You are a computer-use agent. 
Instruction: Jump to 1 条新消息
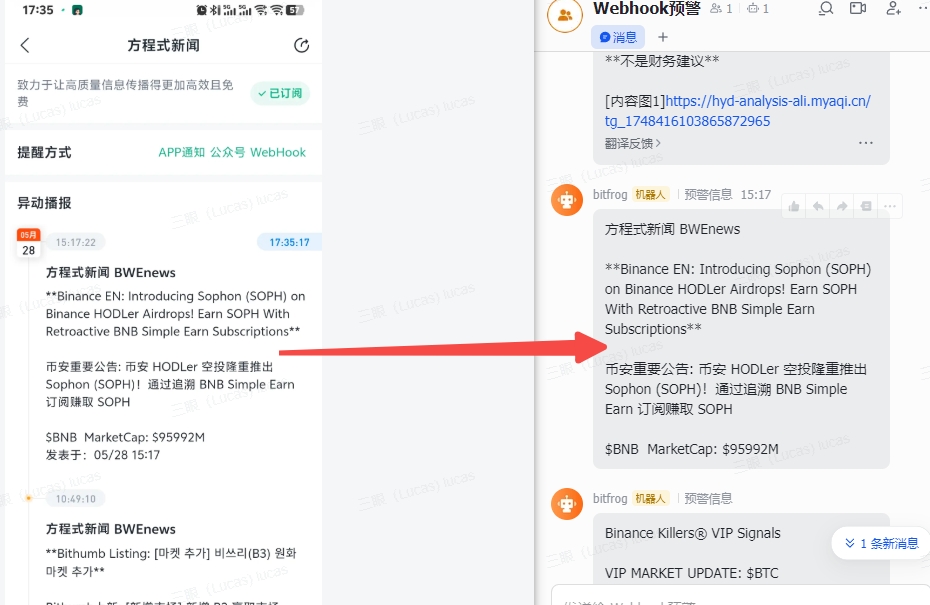tap(881, 543)
